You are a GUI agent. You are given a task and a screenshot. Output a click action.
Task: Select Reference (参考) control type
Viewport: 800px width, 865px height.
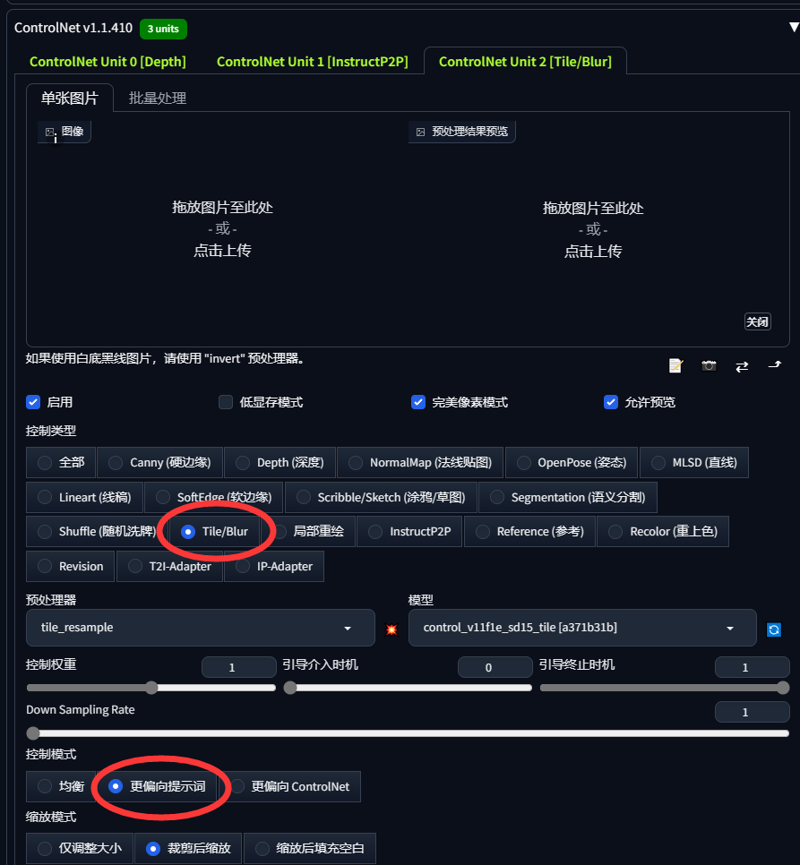point(530,531)
